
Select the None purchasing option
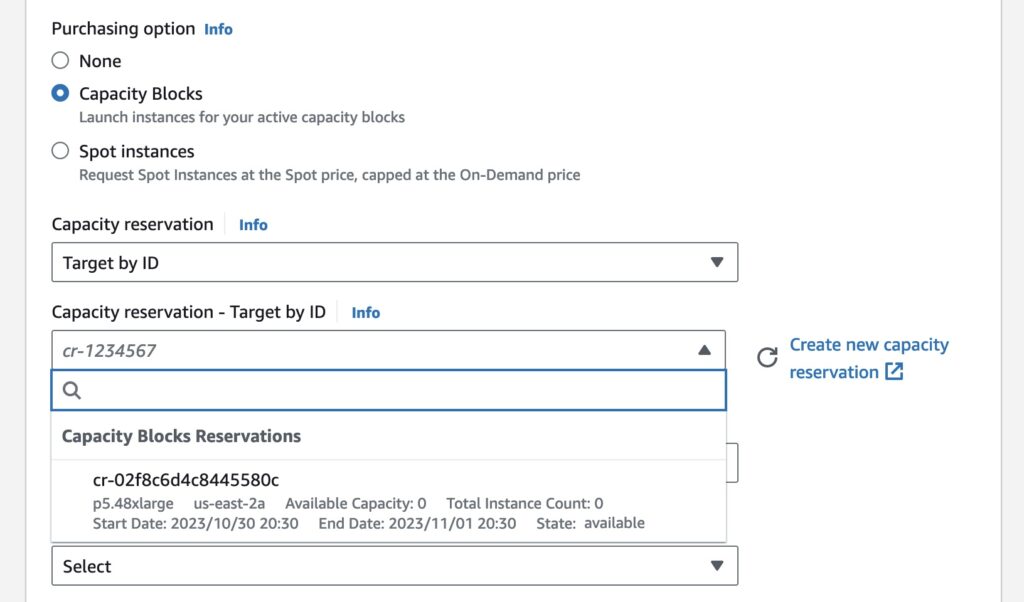pos(59,60)
